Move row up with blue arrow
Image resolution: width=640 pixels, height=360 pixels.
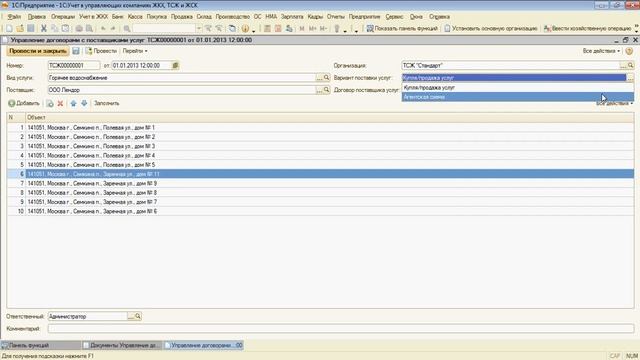pyautogui.click(x=73, y=104)
